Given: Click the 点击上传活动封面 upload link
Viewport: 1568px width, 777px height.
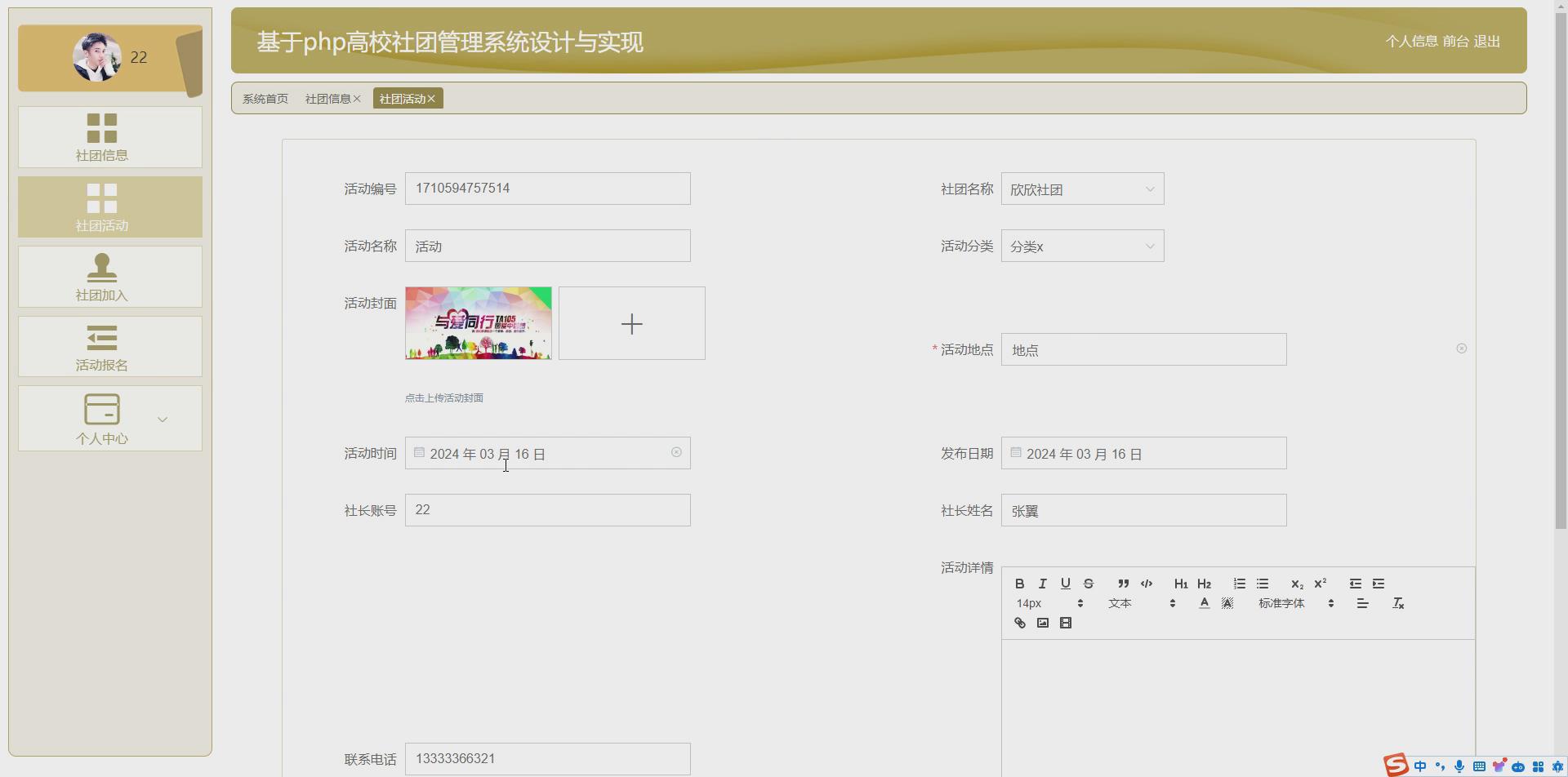Looking at the screenshot, I should [443, 397].
